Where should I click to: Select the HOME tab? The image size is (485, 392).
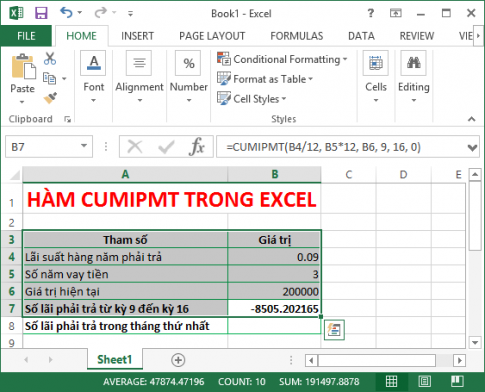81,36
